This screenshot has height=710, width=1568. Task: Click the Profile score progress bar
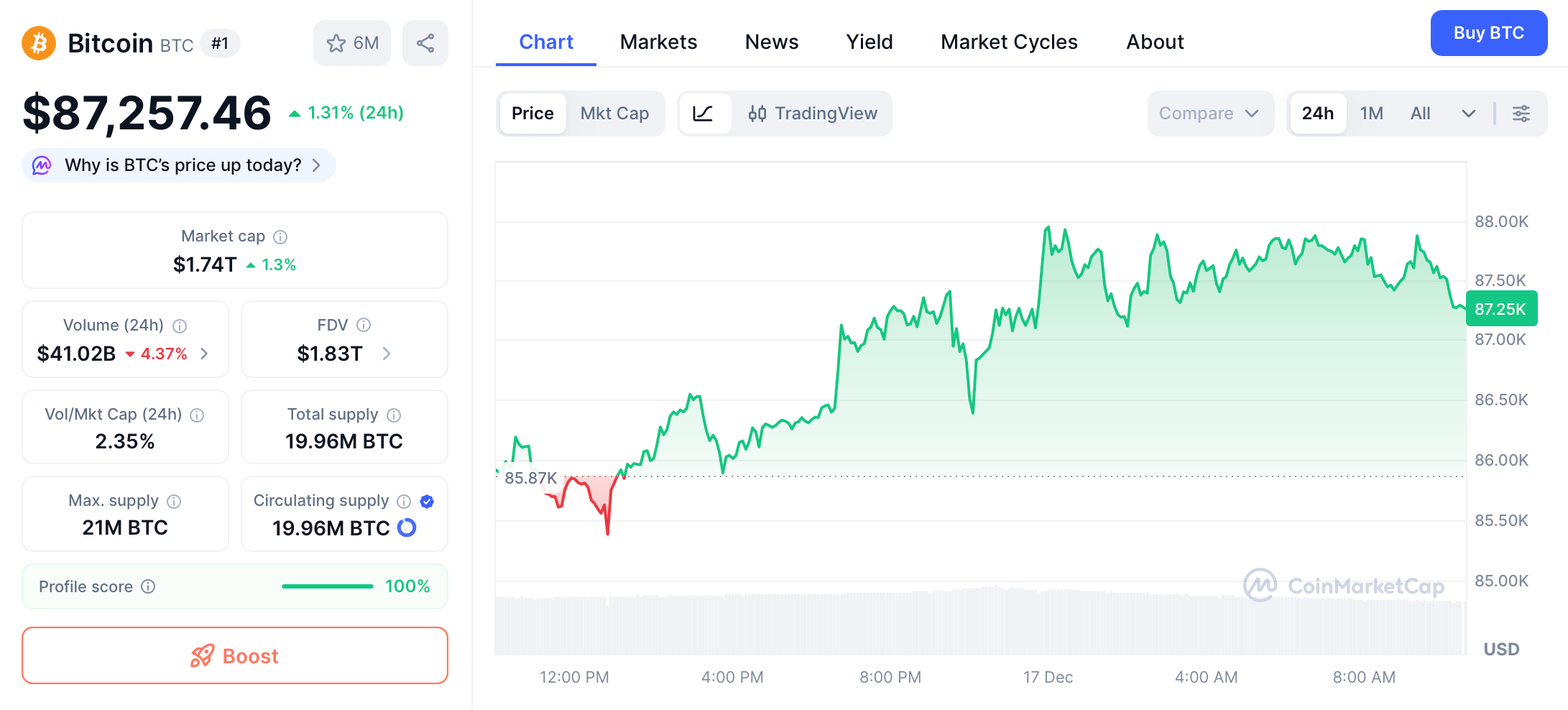[327, 586]
